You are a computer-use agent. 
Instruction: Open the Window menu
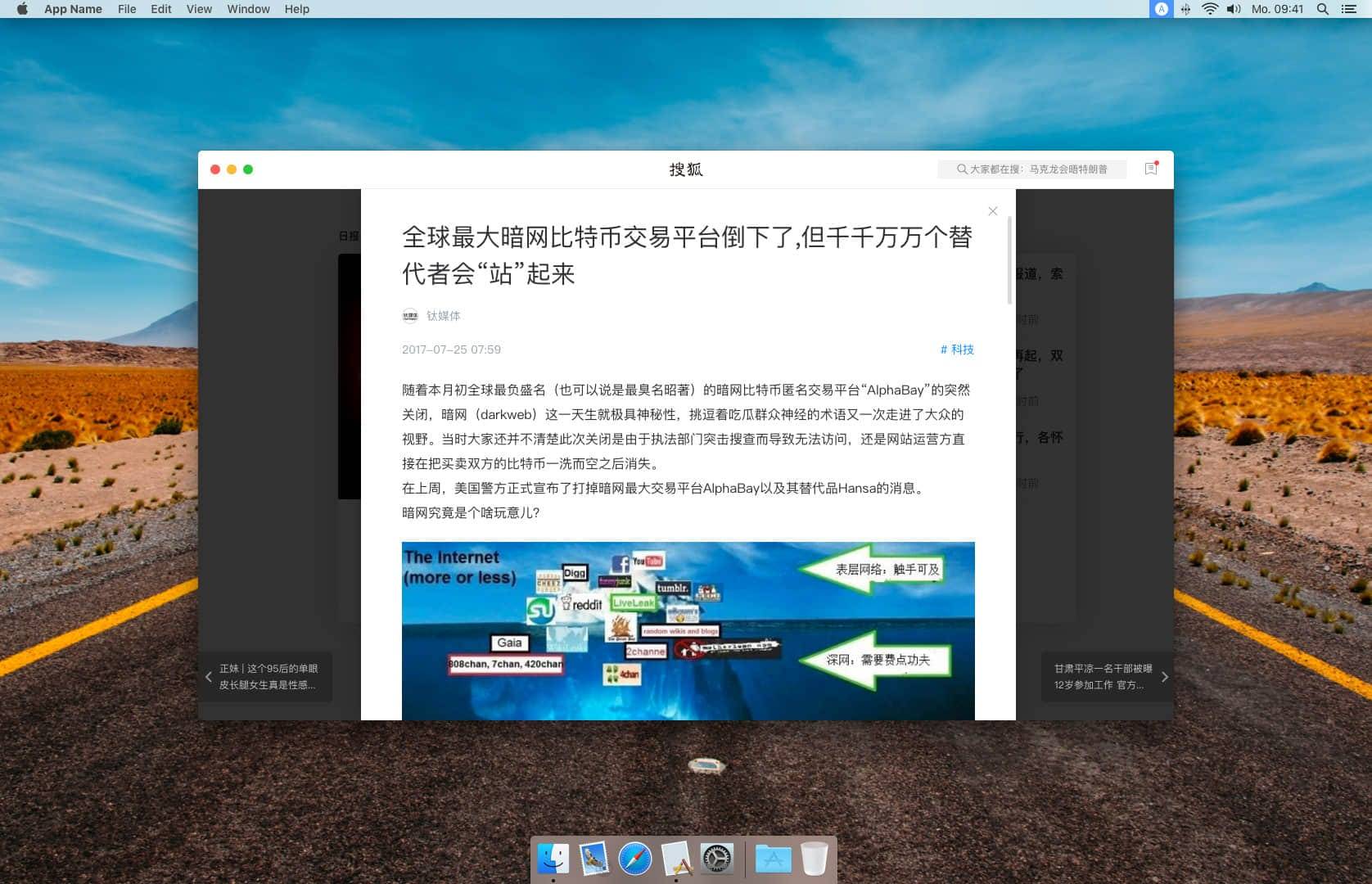coord(248,9)
